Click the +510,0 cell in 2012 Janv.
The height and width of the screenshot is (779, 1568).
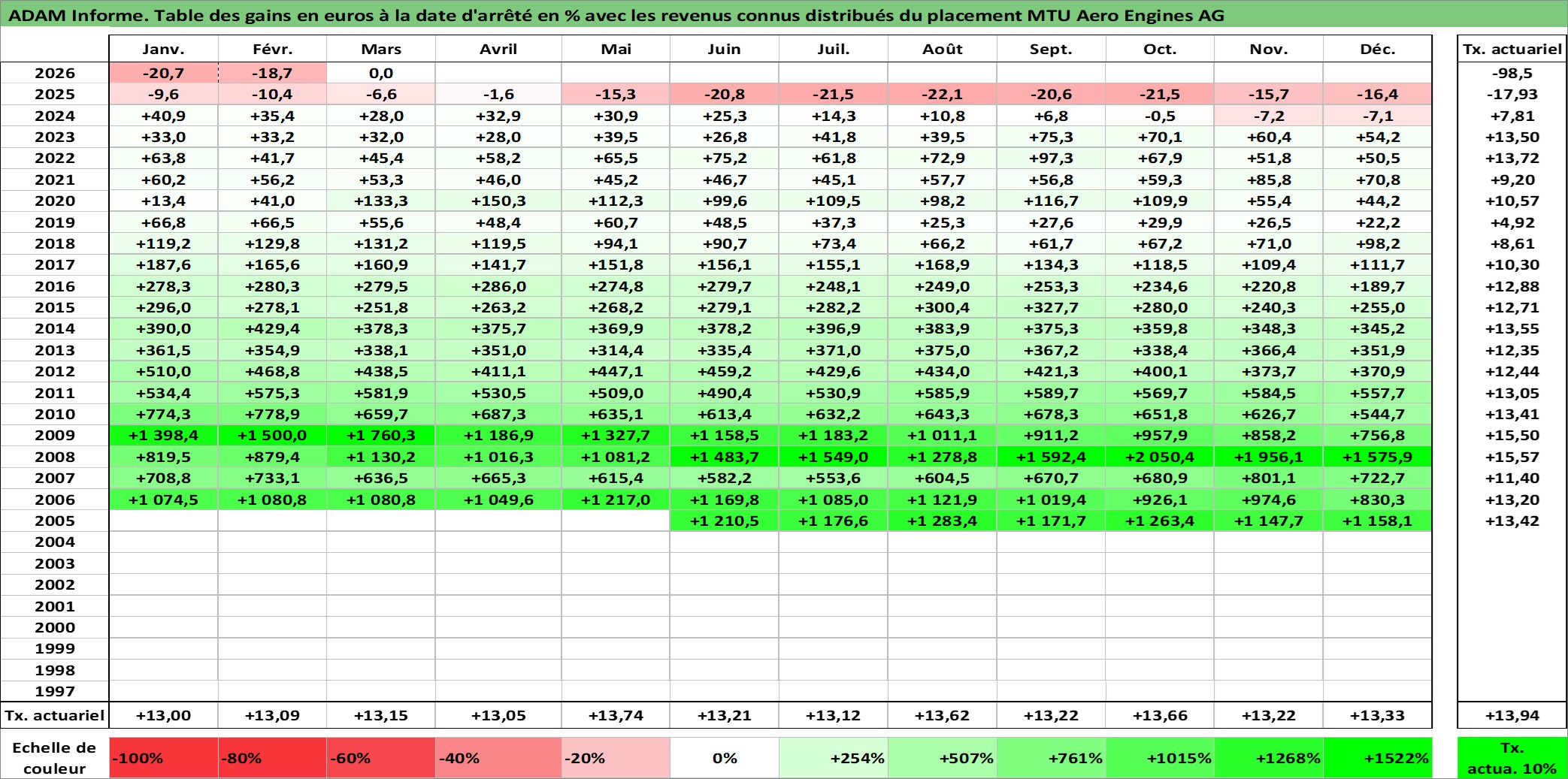[x=164, y=371]
